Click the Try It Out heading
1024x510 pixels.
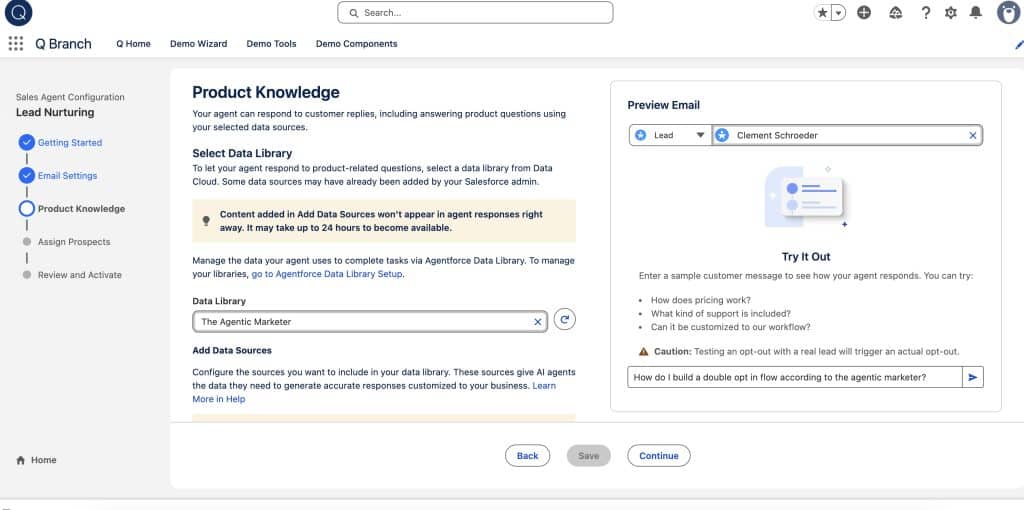[806, 257]
